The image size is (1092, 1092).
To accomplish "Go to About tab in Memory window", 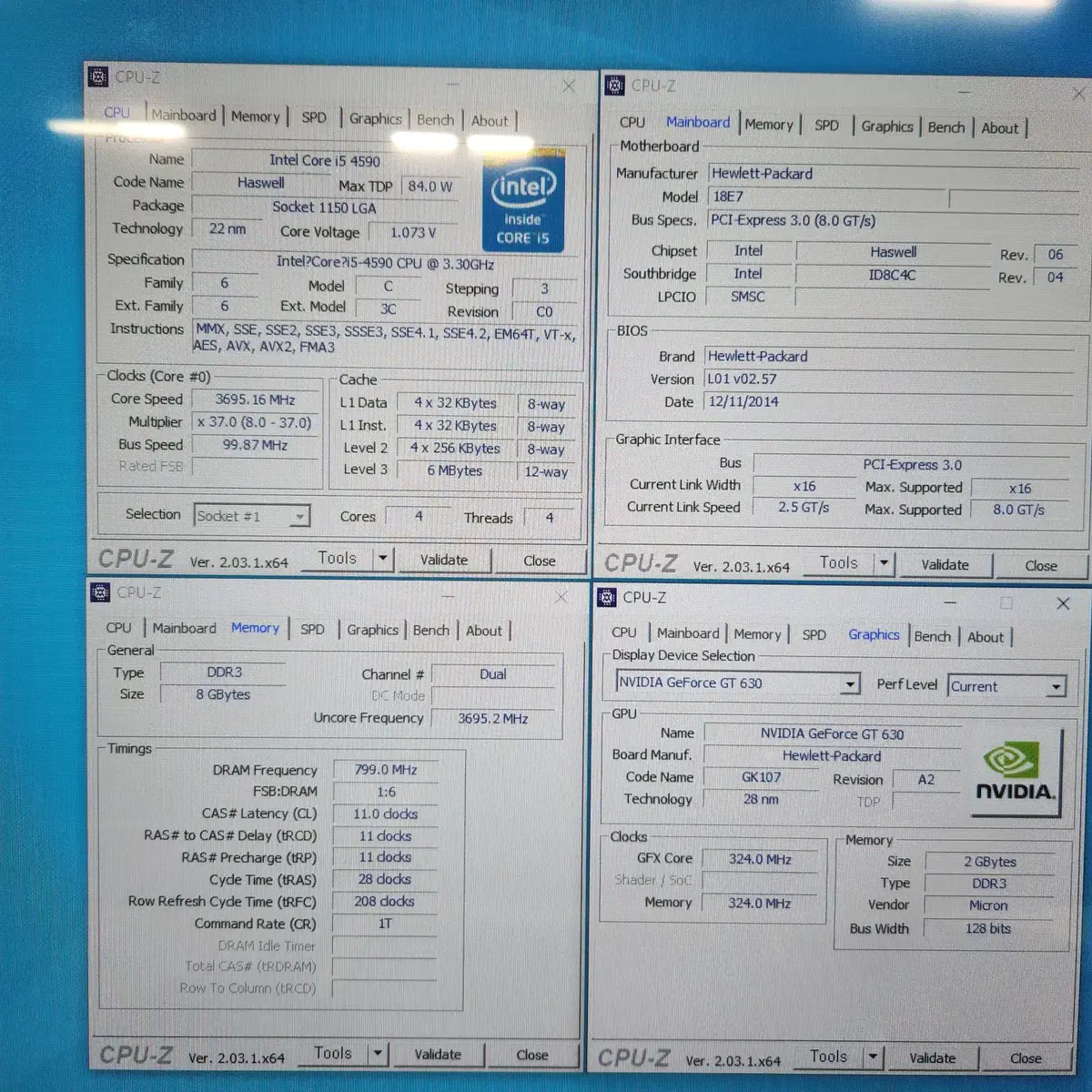I will coord(484,631).
